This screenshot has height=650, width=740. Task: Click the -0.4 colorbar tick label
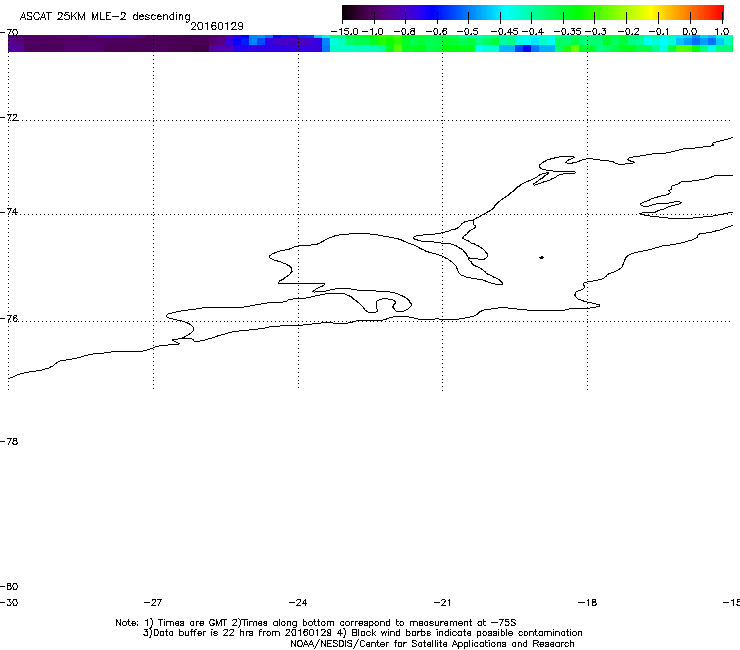(x=533, y=32)
